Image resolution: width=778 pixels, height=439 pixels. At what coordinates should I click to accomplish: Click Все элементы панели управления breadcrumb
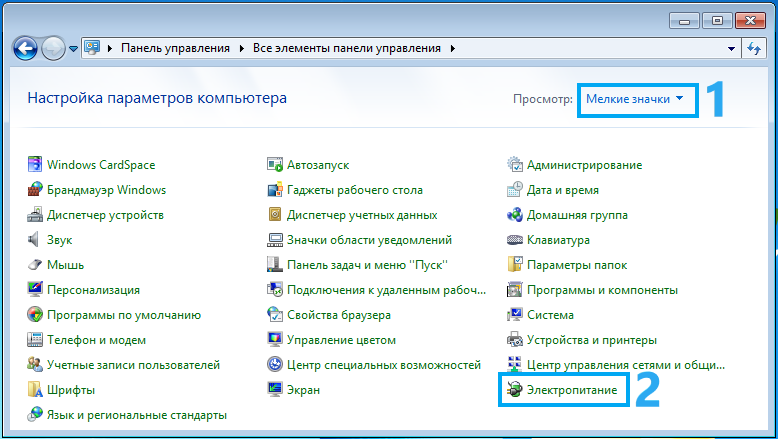[x=347, y=48]
